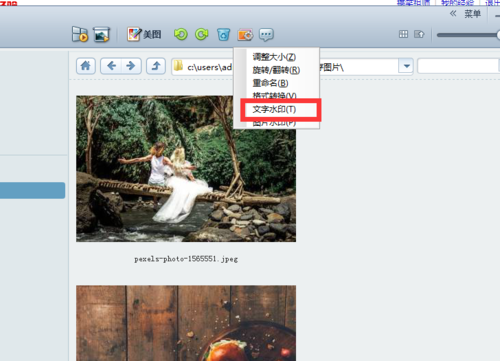Image resolution: width=500 pixels, height=361 pixels.
Task: Expand the address path dropdown arrow
Action: [x=406, y=66]
